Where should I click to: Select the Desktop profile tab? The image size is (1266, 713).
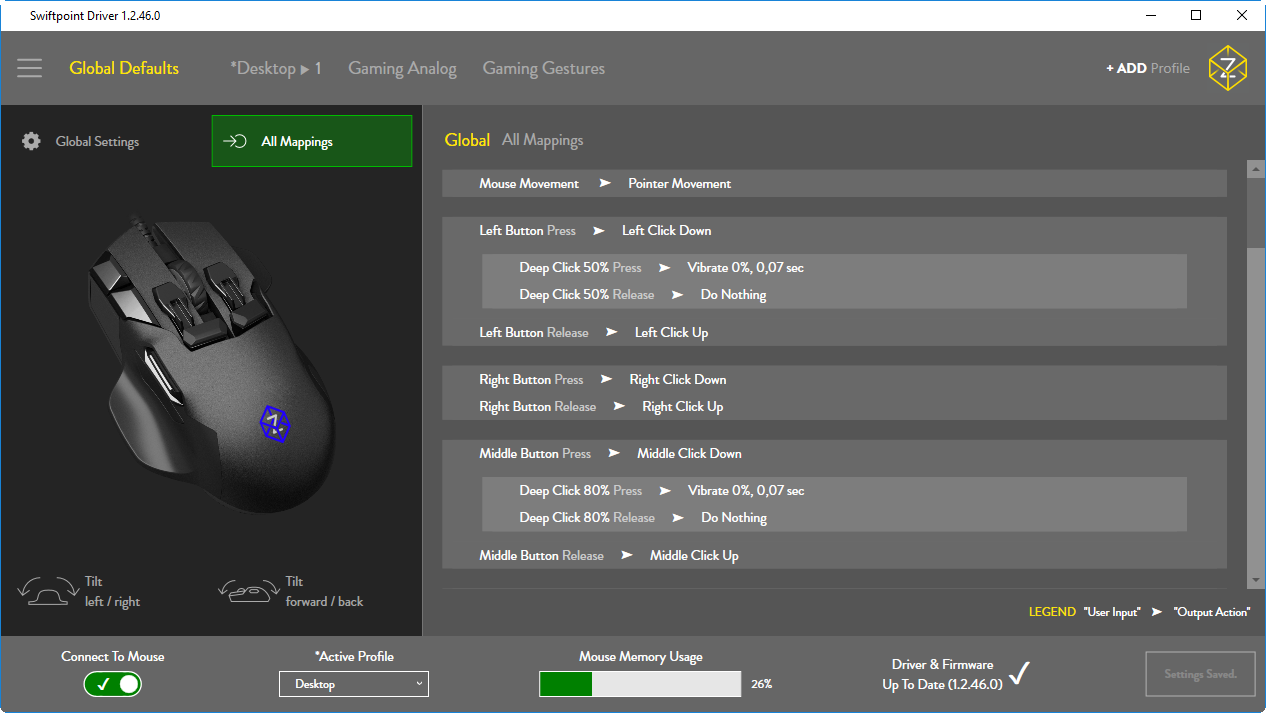[276, 69]
